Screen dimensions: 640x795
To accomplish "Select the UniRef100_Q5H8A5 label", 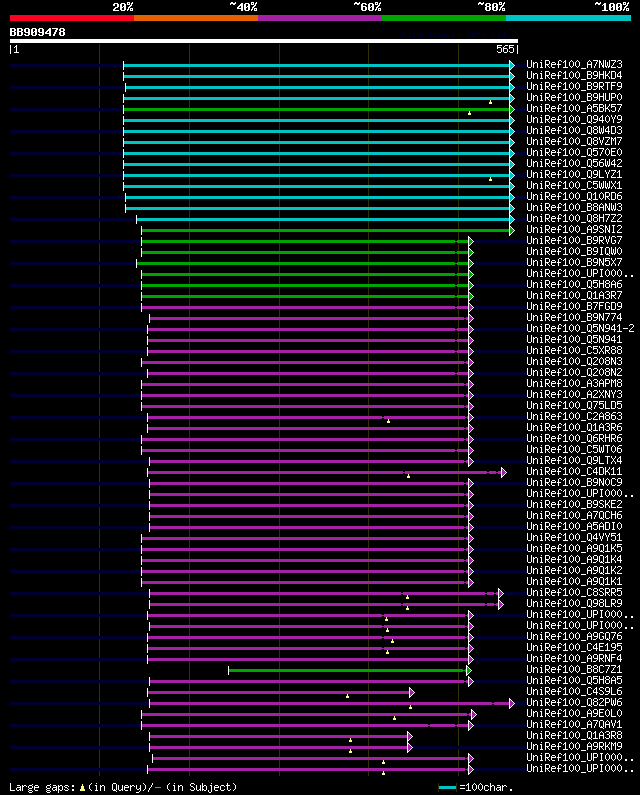I will tap(574, 680).
